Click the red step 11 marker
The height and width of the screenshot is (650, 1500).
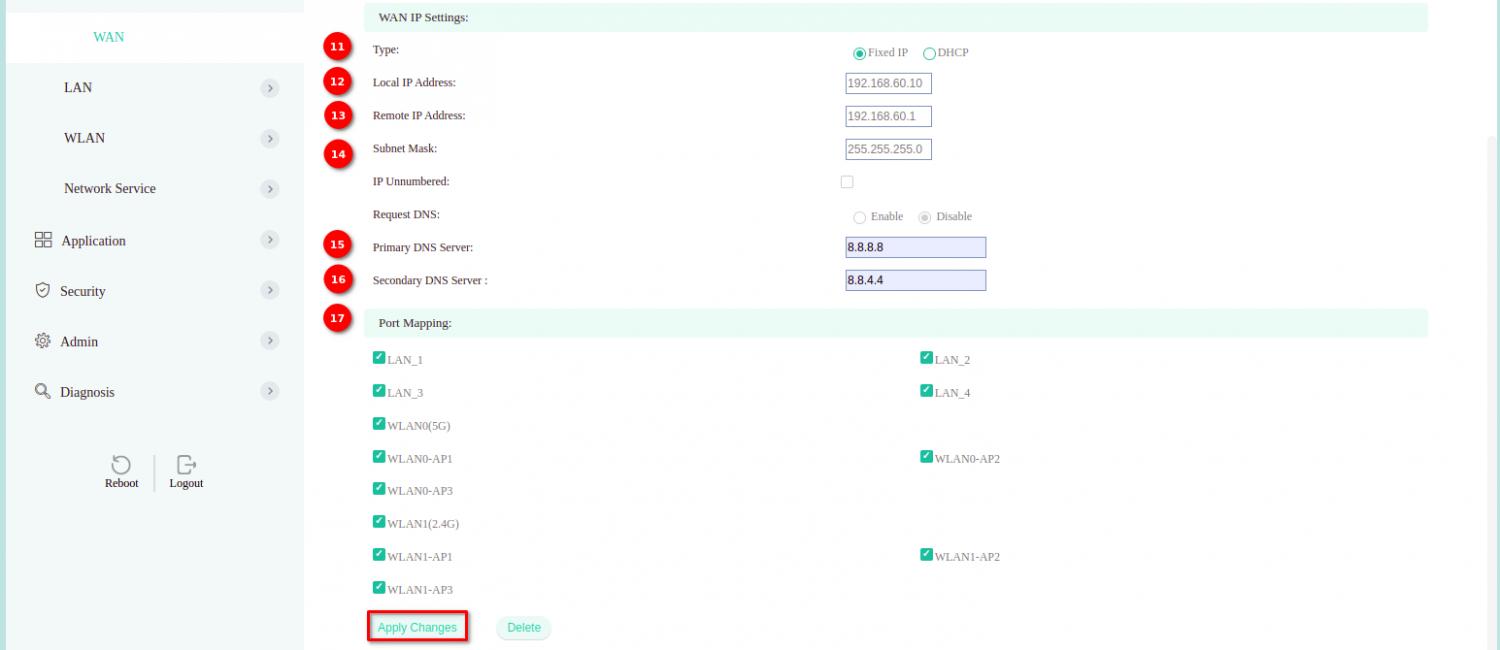(x=338, y=47)
